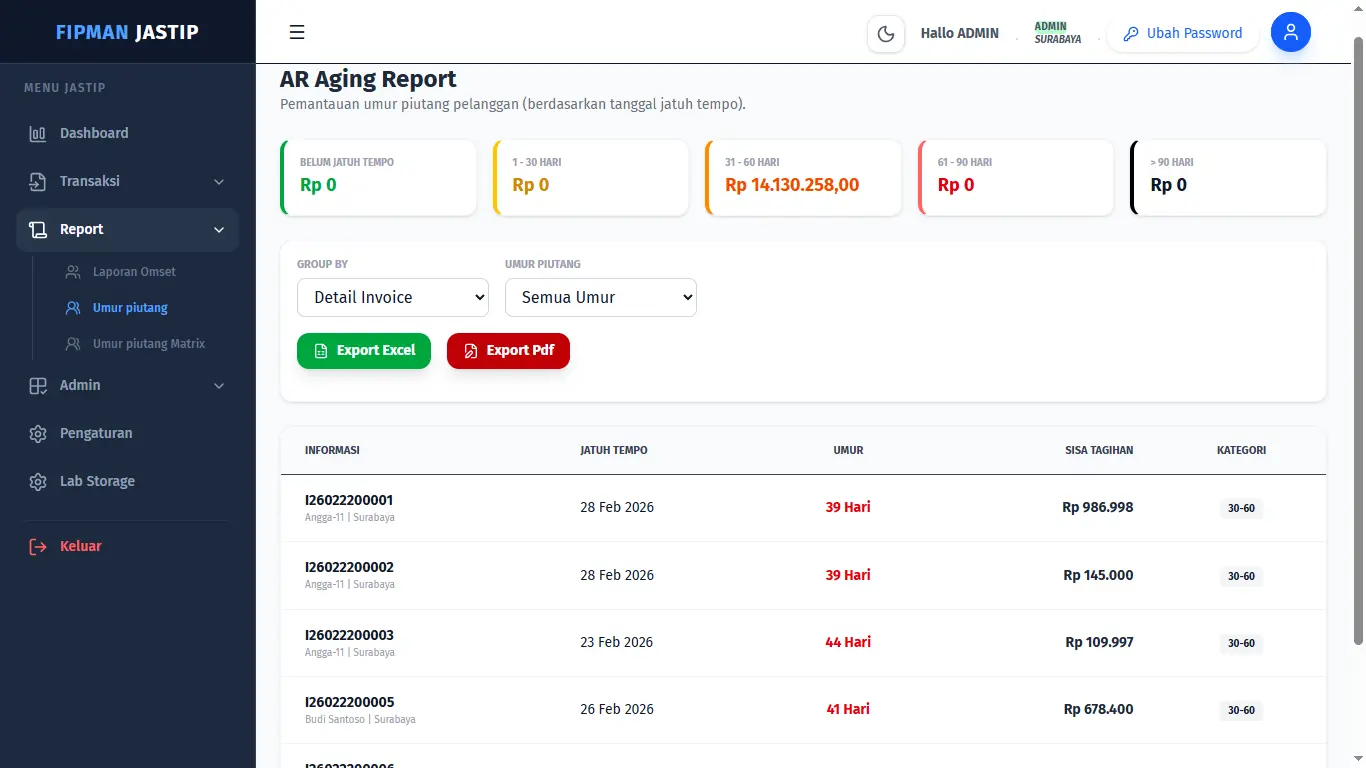Click the page vertical scrollbar
This screenshot has height=768, width=1366.
tap(1358, 340)
